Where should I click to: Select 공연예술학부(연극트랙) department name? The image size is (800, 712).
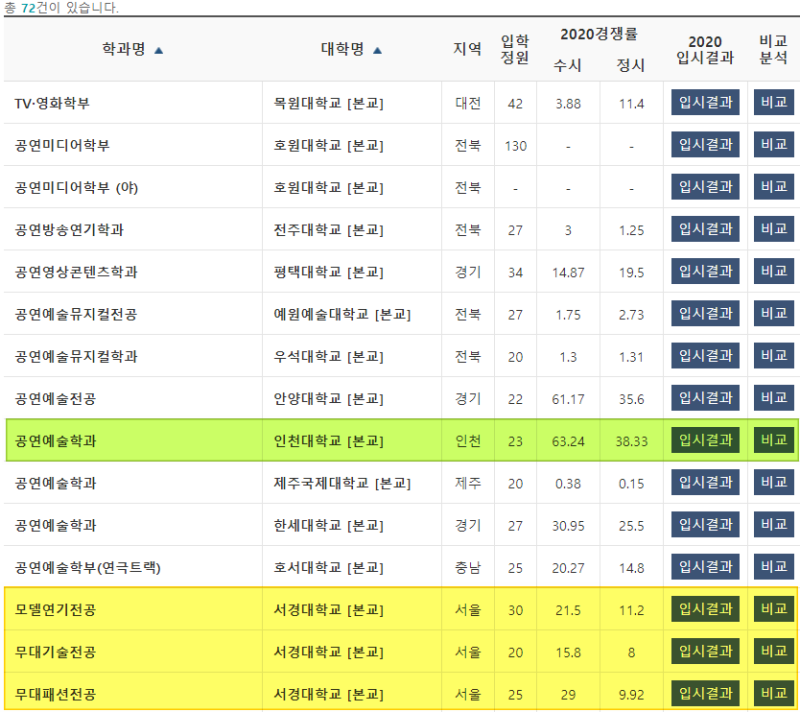(88, 568)
